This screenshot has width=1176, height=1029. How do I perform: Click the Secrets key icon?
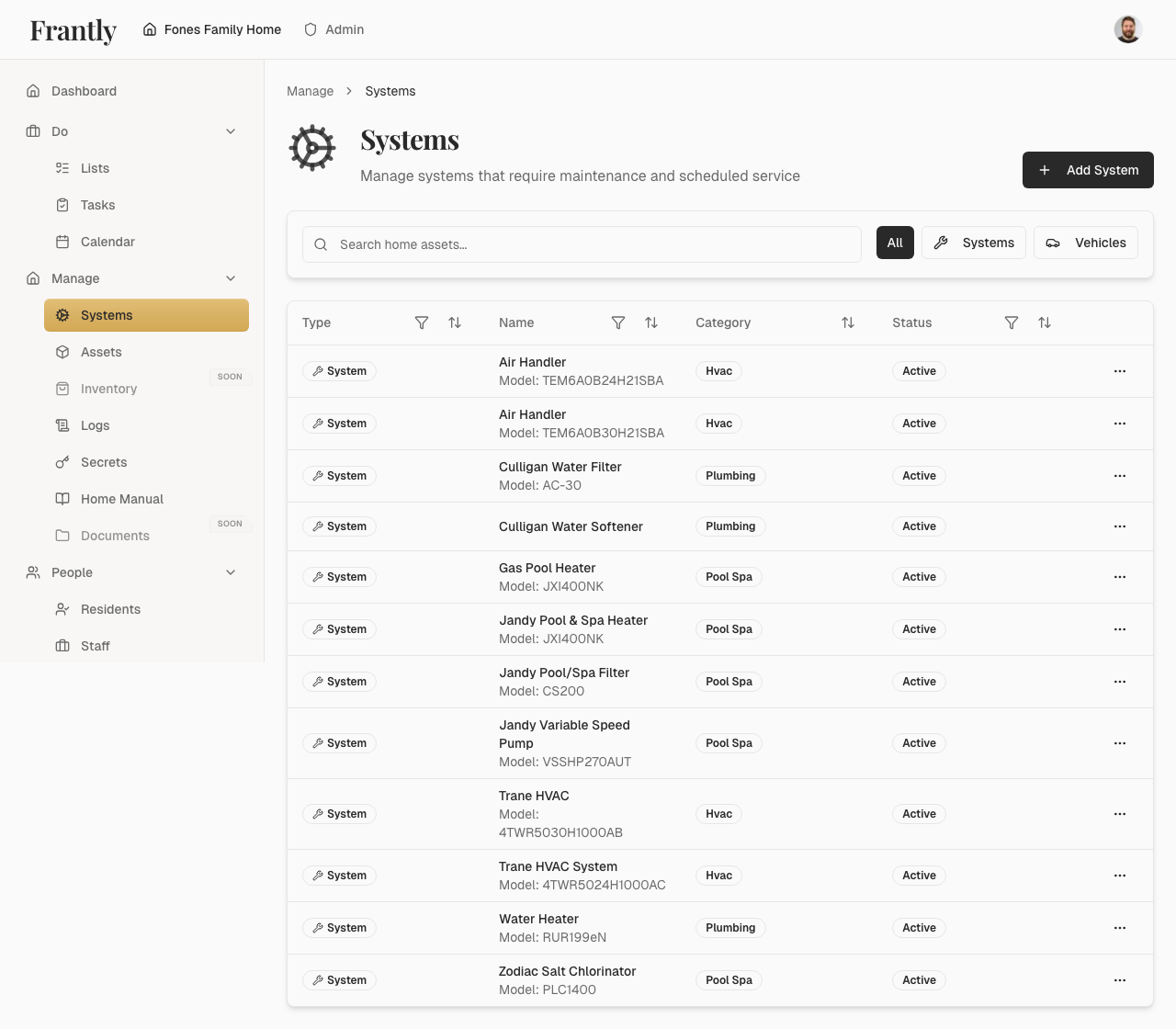[61, 462]
